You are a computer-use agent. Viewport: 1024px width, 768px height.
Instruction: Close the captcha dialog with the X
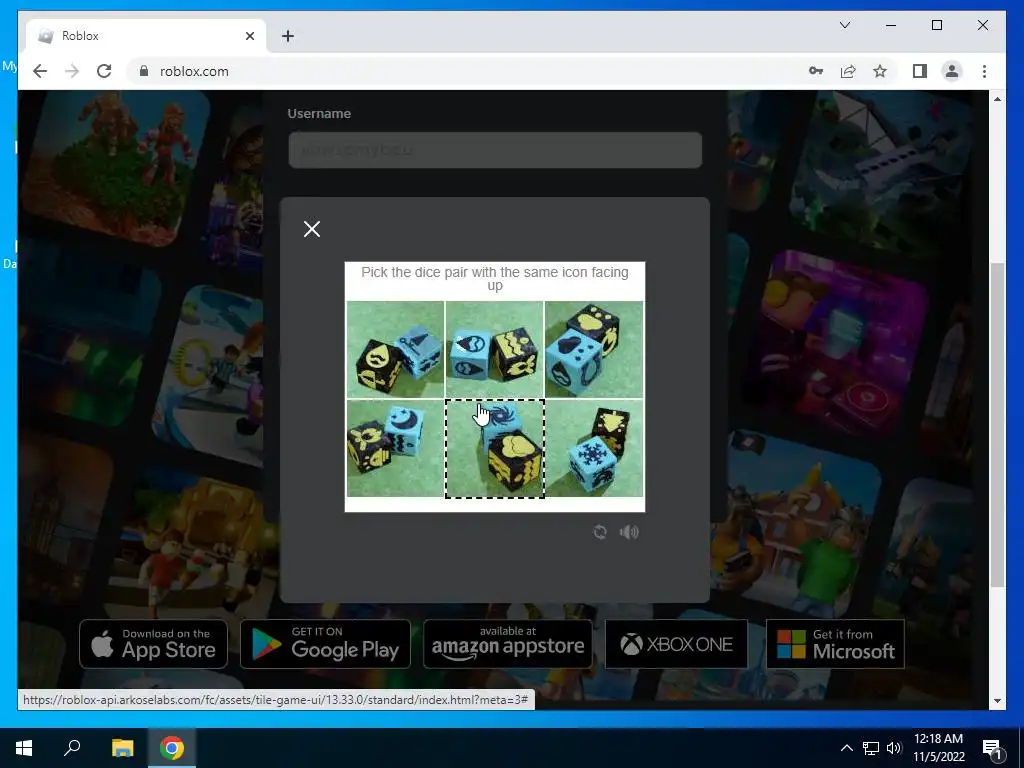(312, 229)
